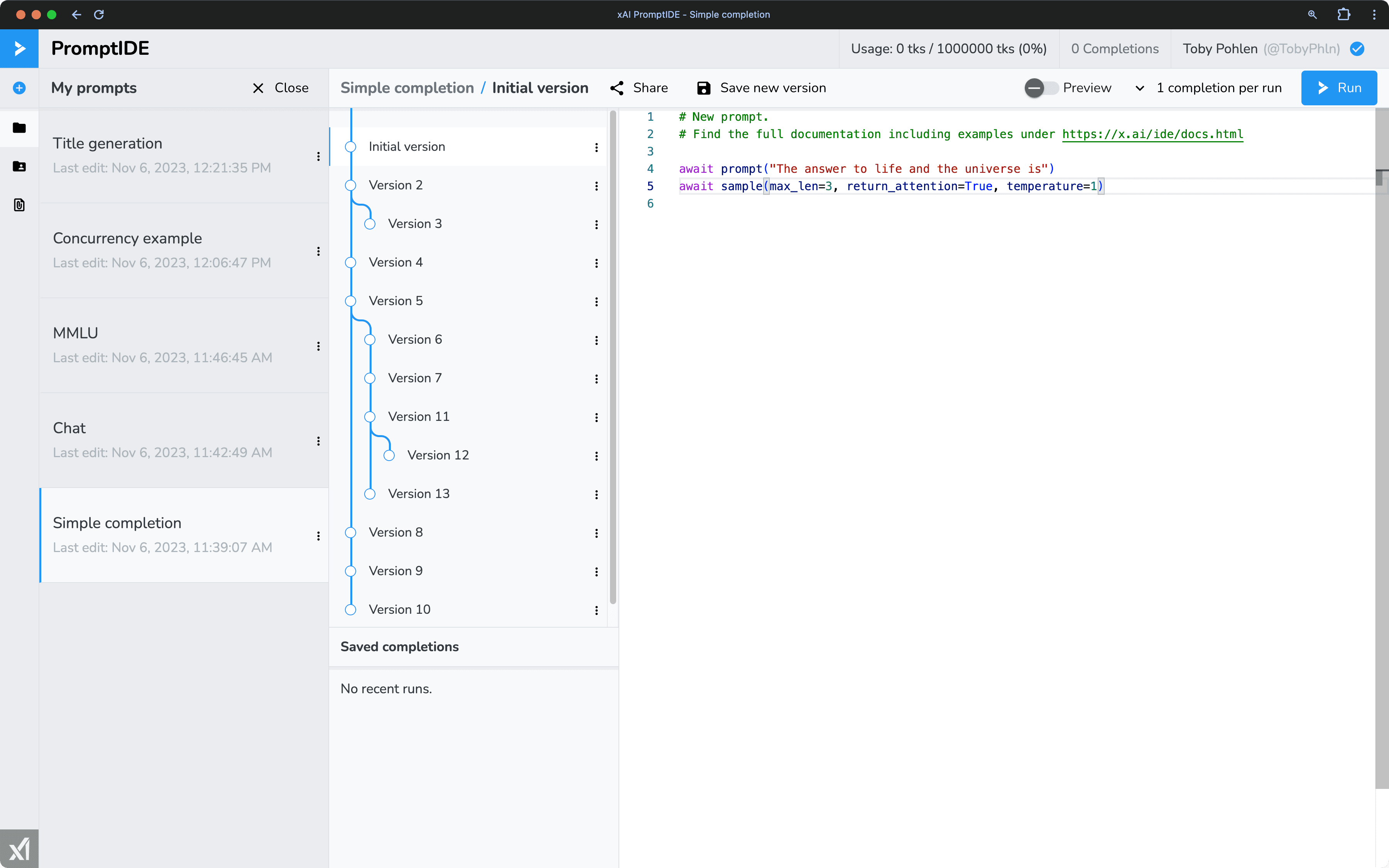Viewport: 1389px width, 868px height.
Task: Click the documentation link in editor
Action: (x=1152, y=134)
